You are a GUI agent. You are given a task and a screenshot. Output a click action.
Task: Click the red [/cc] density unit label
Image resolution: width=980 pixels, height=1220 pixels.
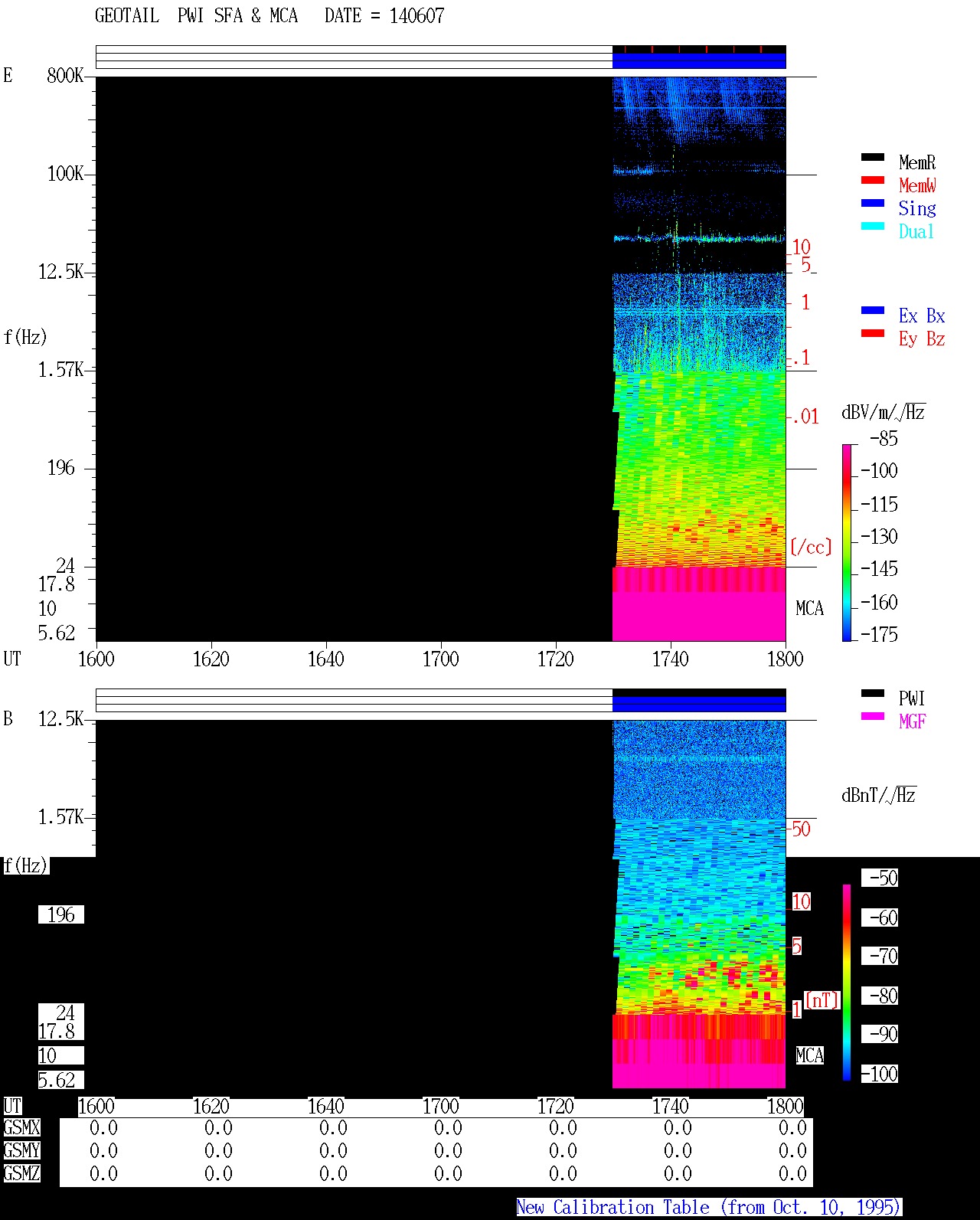click(x=811, y=547)
